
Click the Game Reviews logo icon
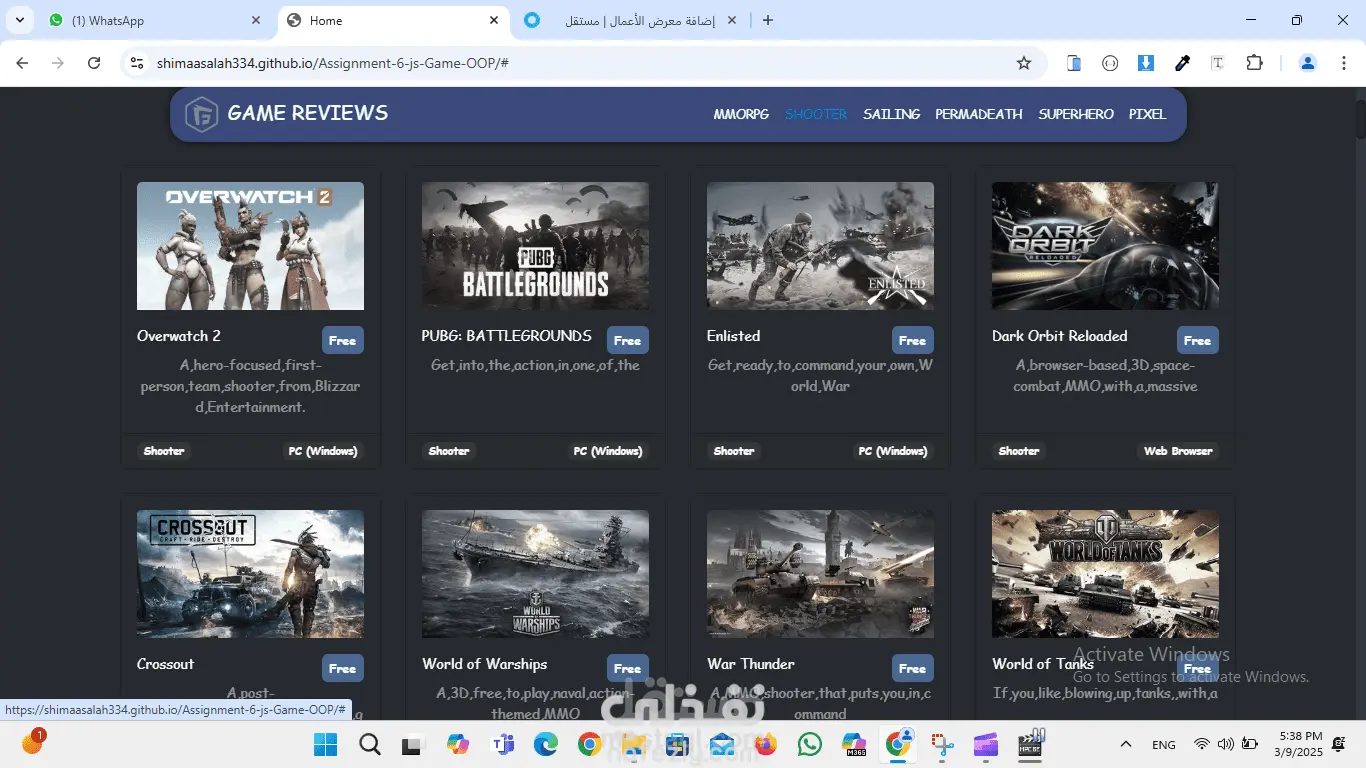[x=202, y=114]
